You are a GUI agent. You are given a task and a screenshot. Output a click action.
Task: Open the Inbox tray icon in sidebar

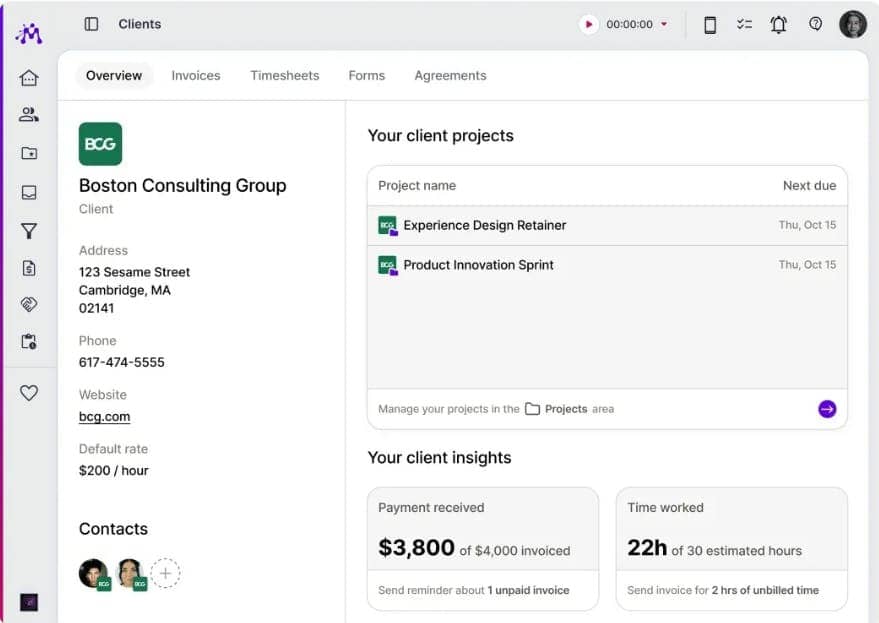click(29, 192)
